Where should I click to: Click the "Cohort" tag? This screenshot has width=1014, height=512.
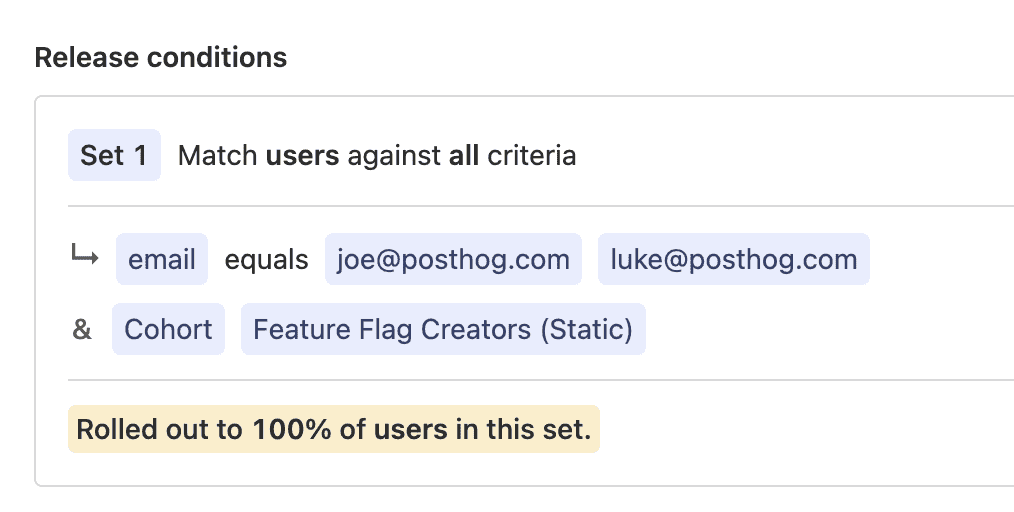(x=168, y=330)
